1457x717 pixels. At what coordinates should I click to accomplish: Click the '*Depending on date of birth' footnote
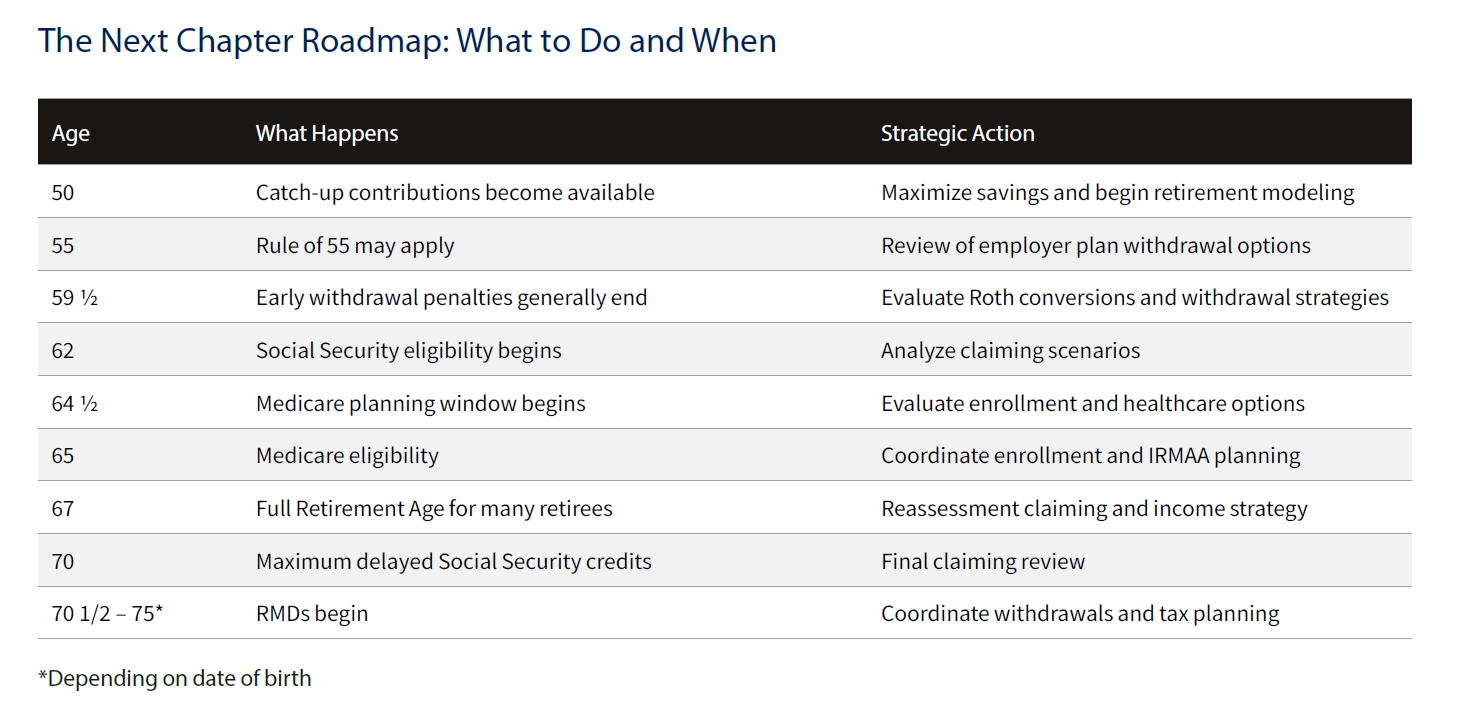tap(175, 678)
